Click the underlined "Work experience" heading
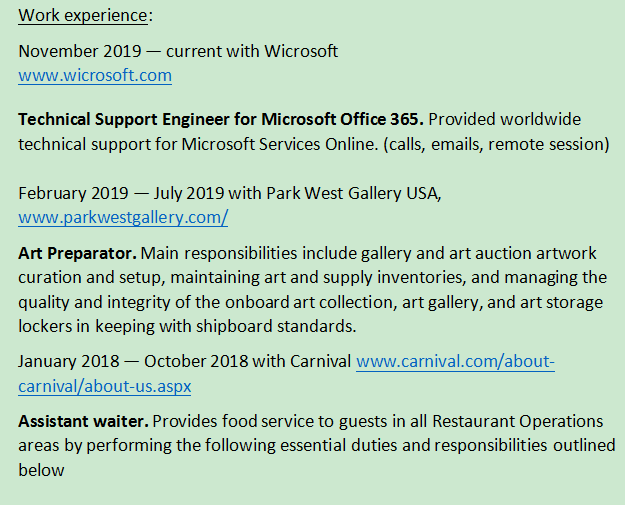The height and width of the screenshot is (505, 625). 83,15
